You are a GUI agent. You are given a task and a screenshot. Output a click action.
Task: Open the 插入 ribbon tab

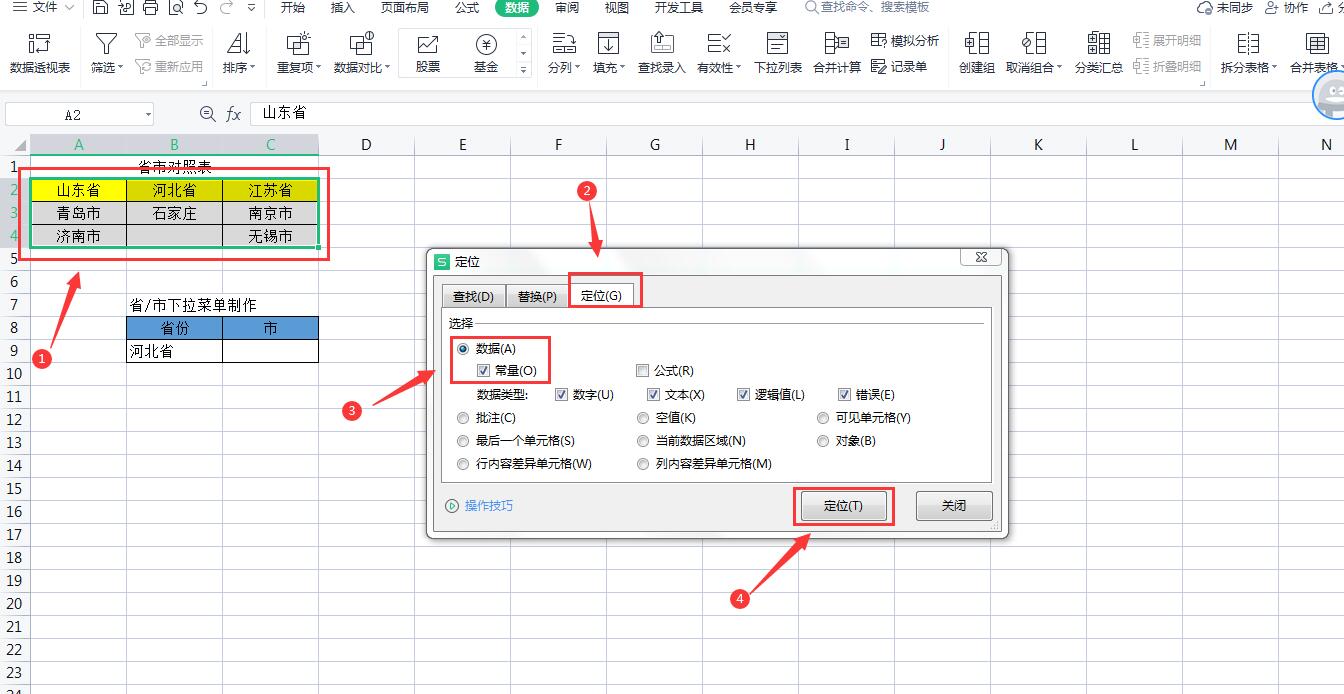(x=342, y=8)
